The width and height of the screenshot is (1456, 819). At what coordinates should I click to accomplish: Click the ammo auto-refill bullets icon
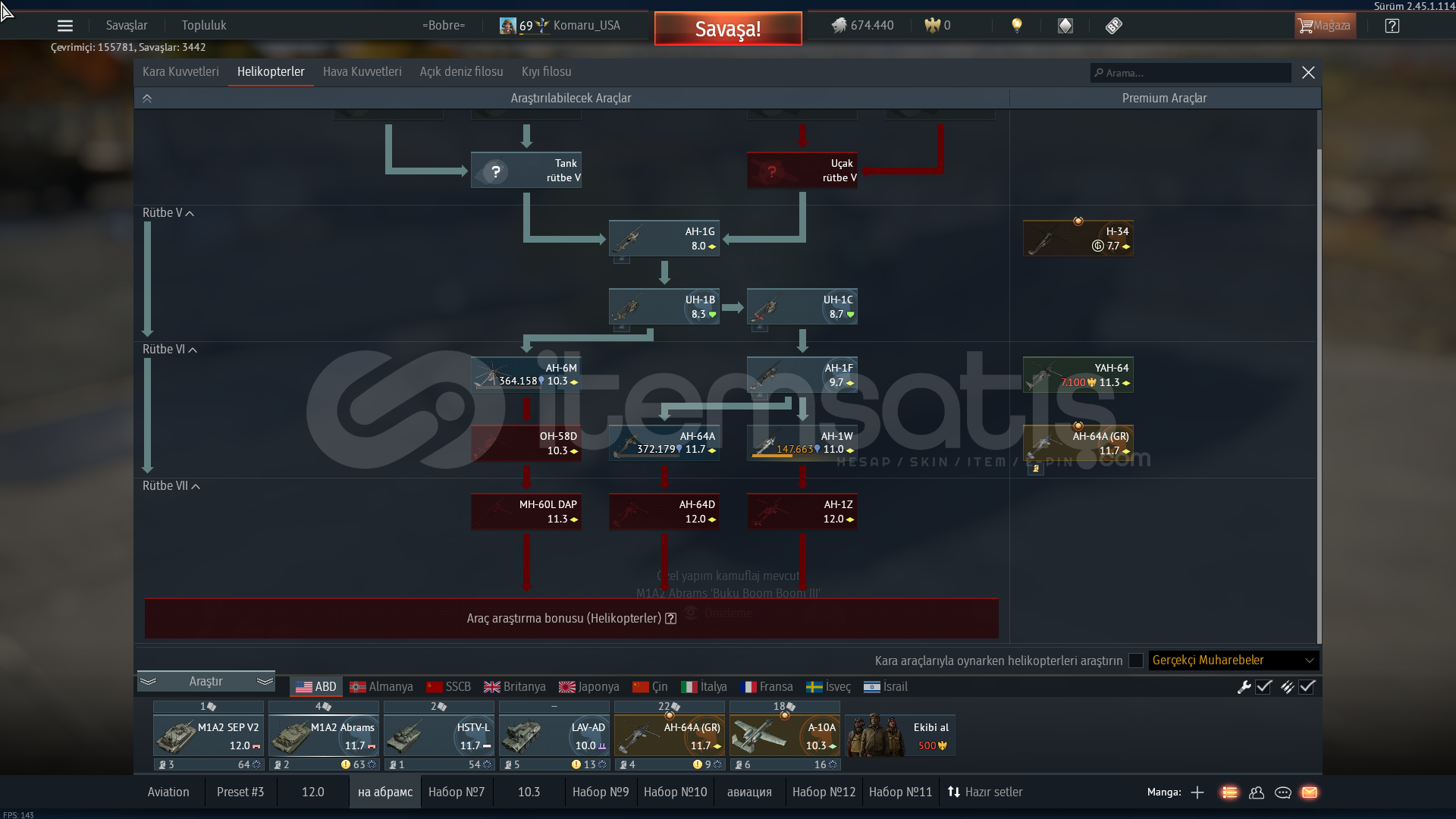1287,687
